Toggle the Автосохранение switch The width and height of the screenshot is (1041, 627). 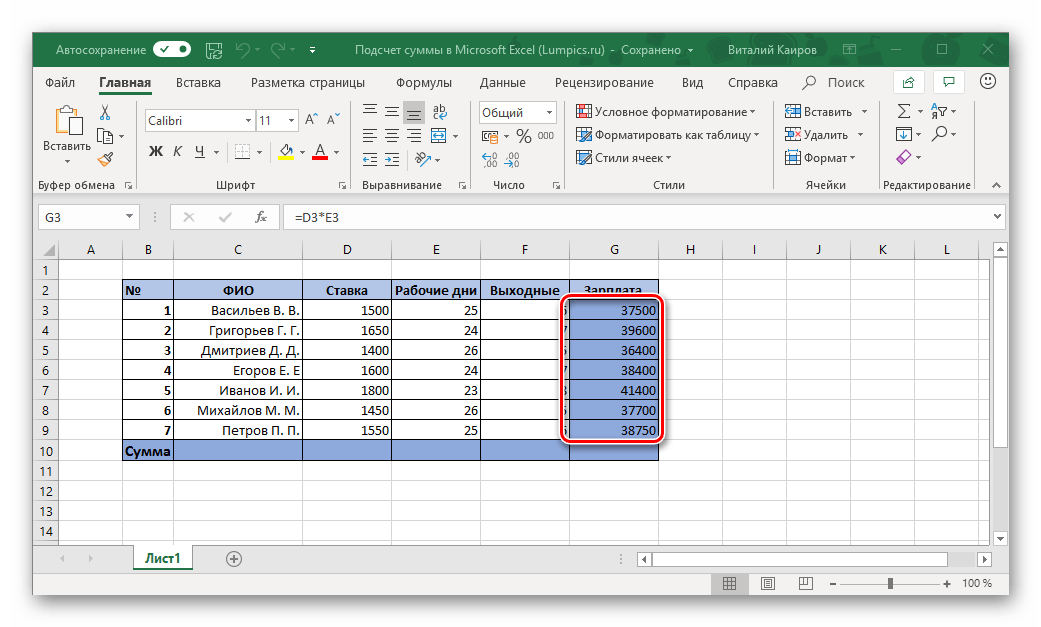[x=172, y=49]
